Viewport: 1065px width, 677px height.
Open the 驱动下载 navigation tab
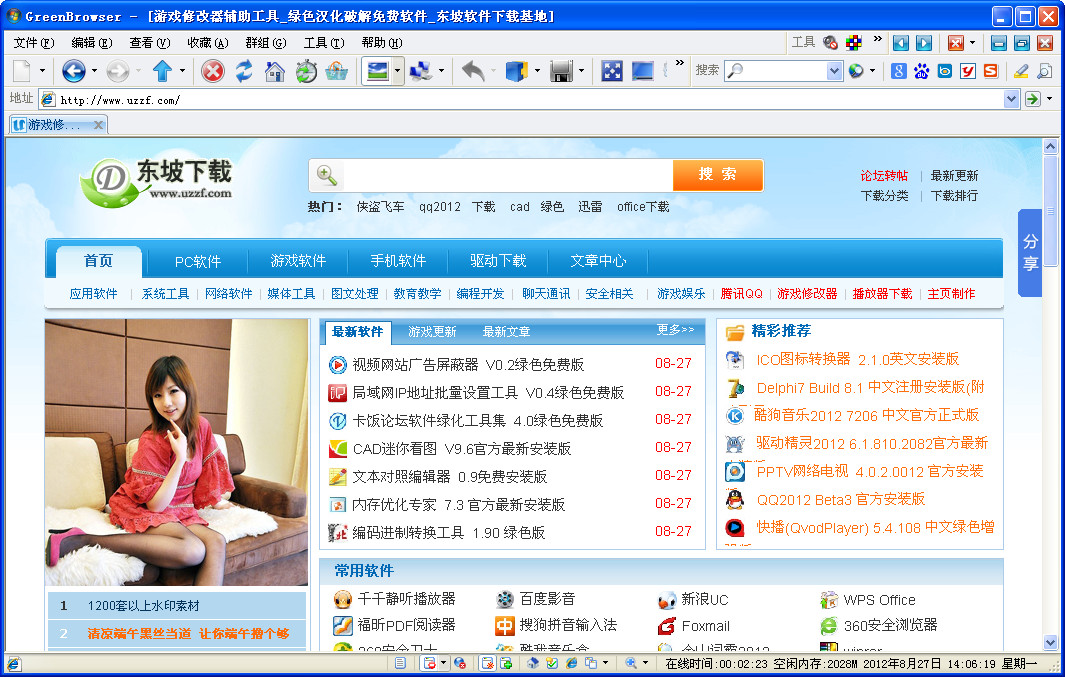[x=498, y=261]
